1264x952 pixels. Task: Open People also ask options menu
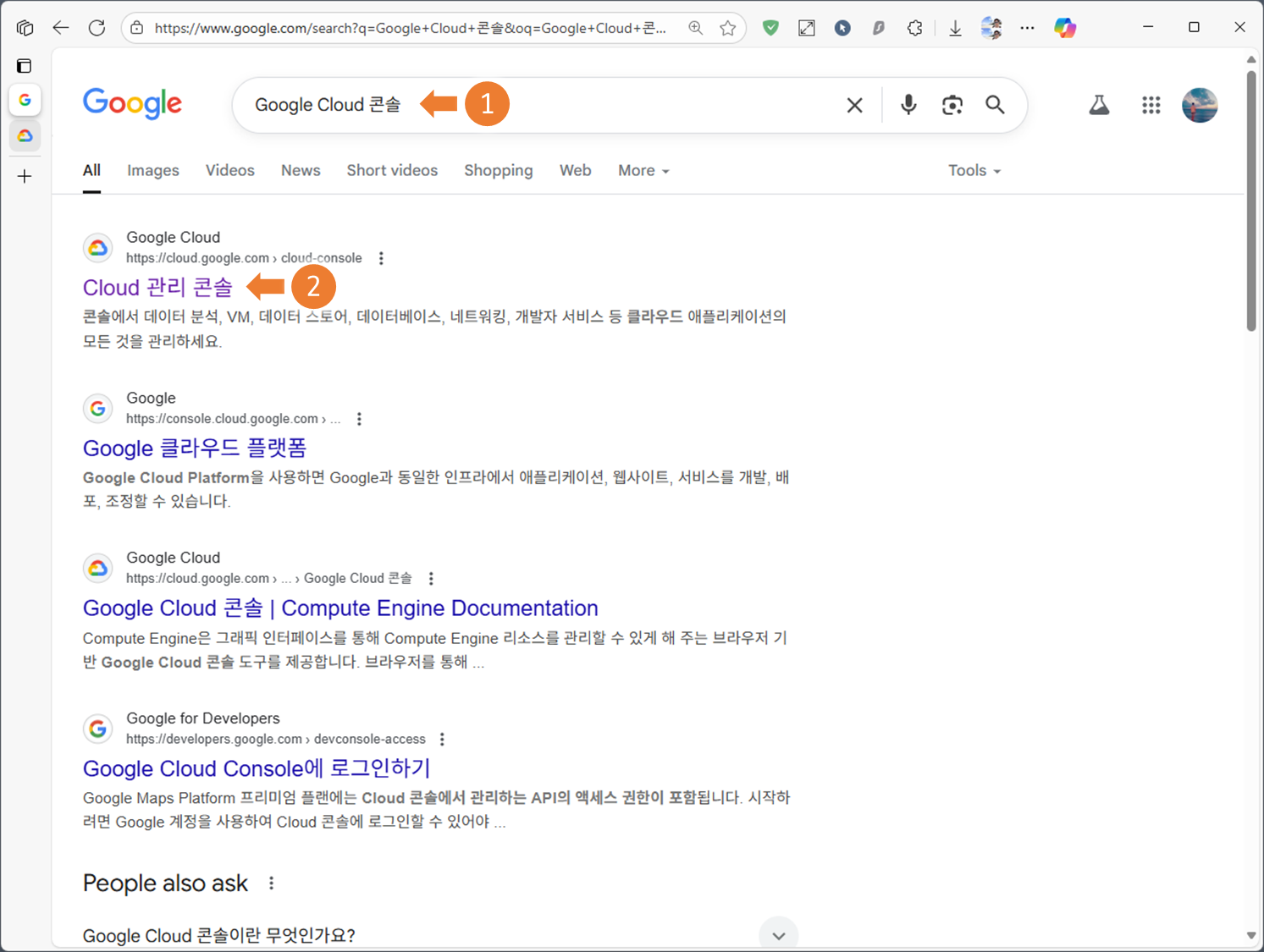(x=271, y=883)
